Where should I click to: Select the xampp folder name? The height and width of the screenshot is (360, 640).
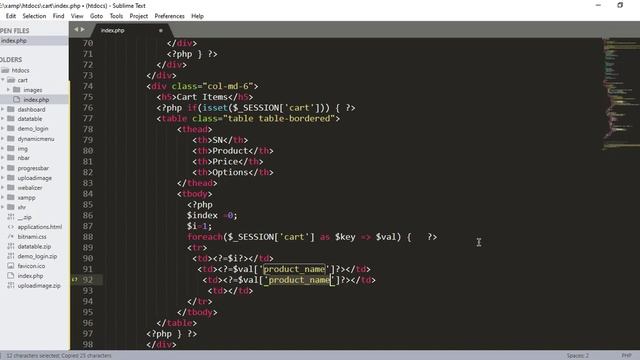click(x=26, y=198)
